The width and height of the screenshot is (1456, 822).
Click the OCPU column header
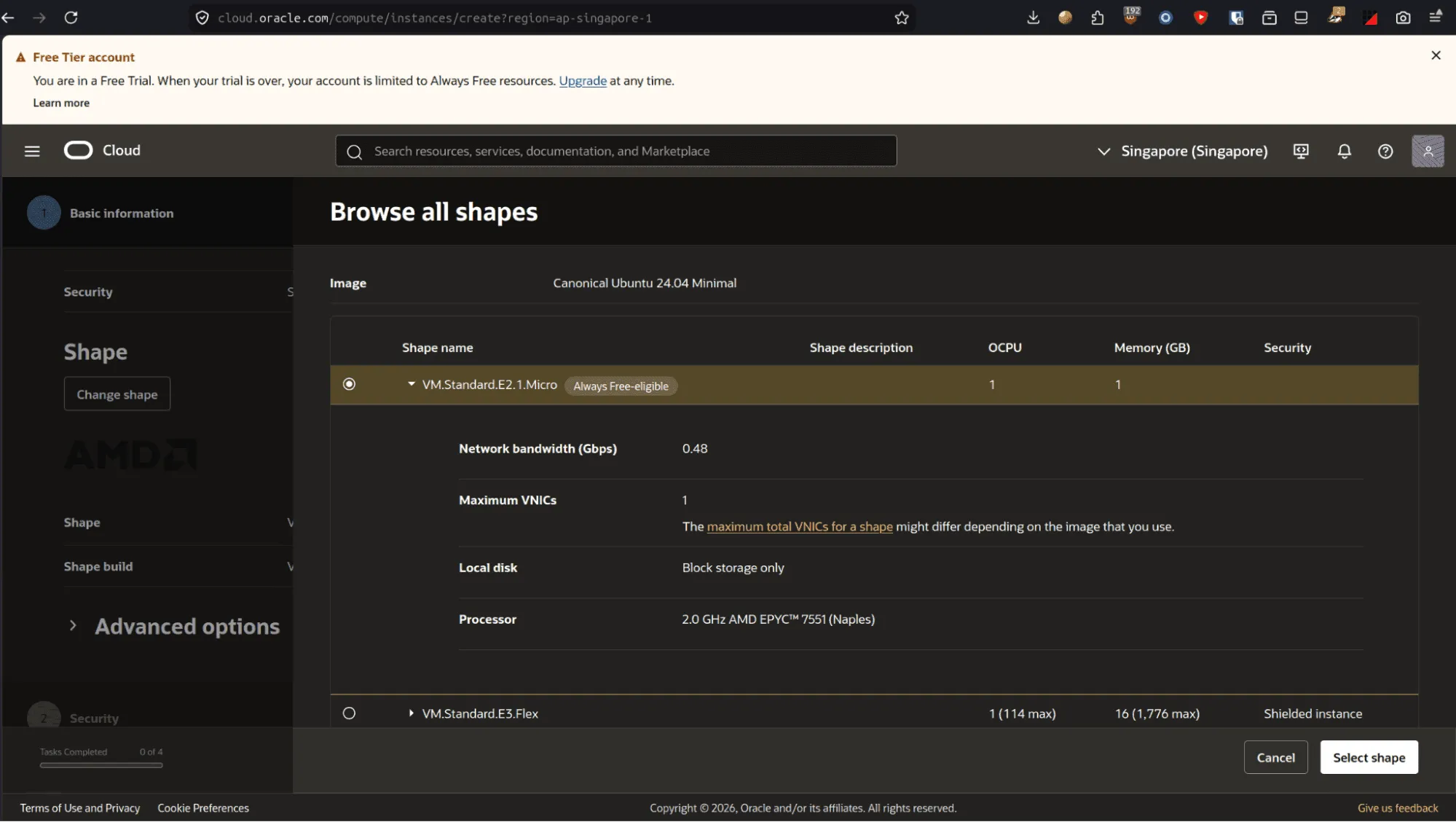pyautogui.click(x=1004, y=348)
